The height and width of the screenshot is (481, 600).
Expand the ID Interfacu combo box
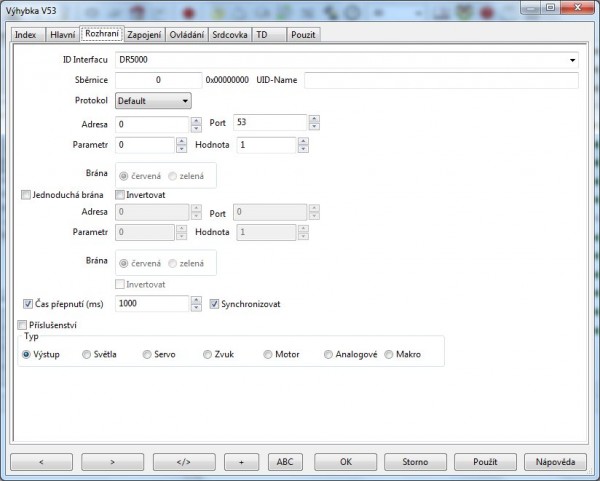click(x=573, y=60)
